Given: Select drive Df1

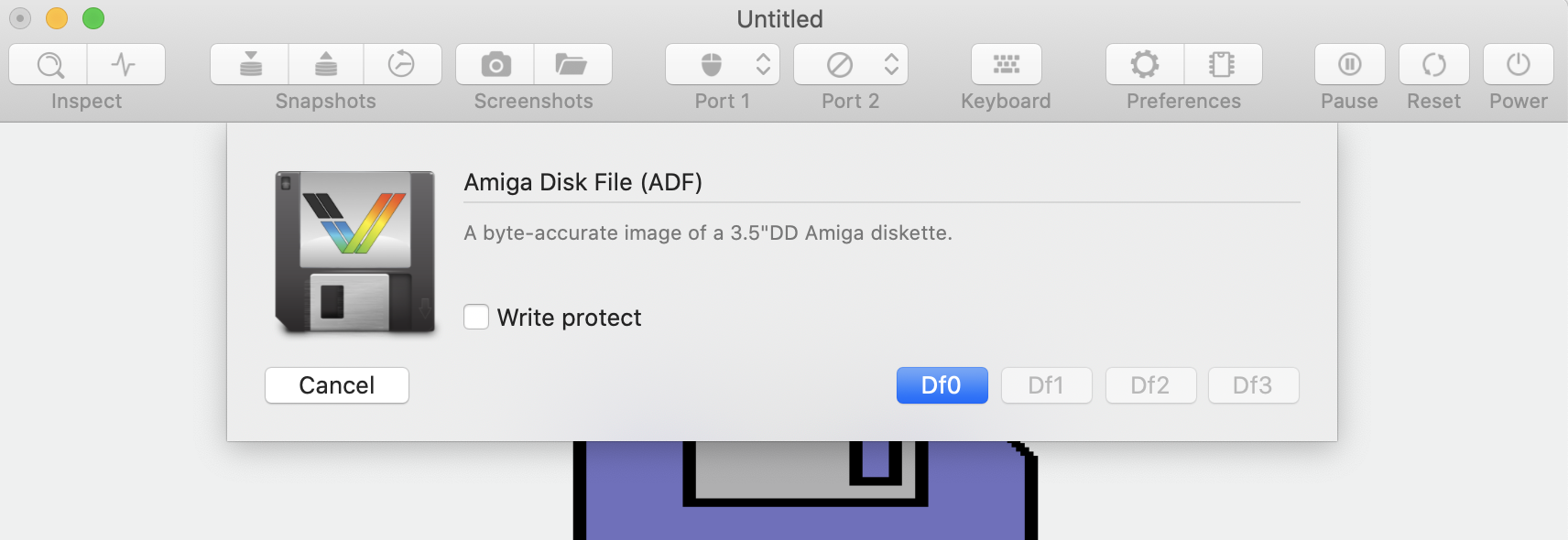Looking at the screenshot, I should coord(1046,385).
